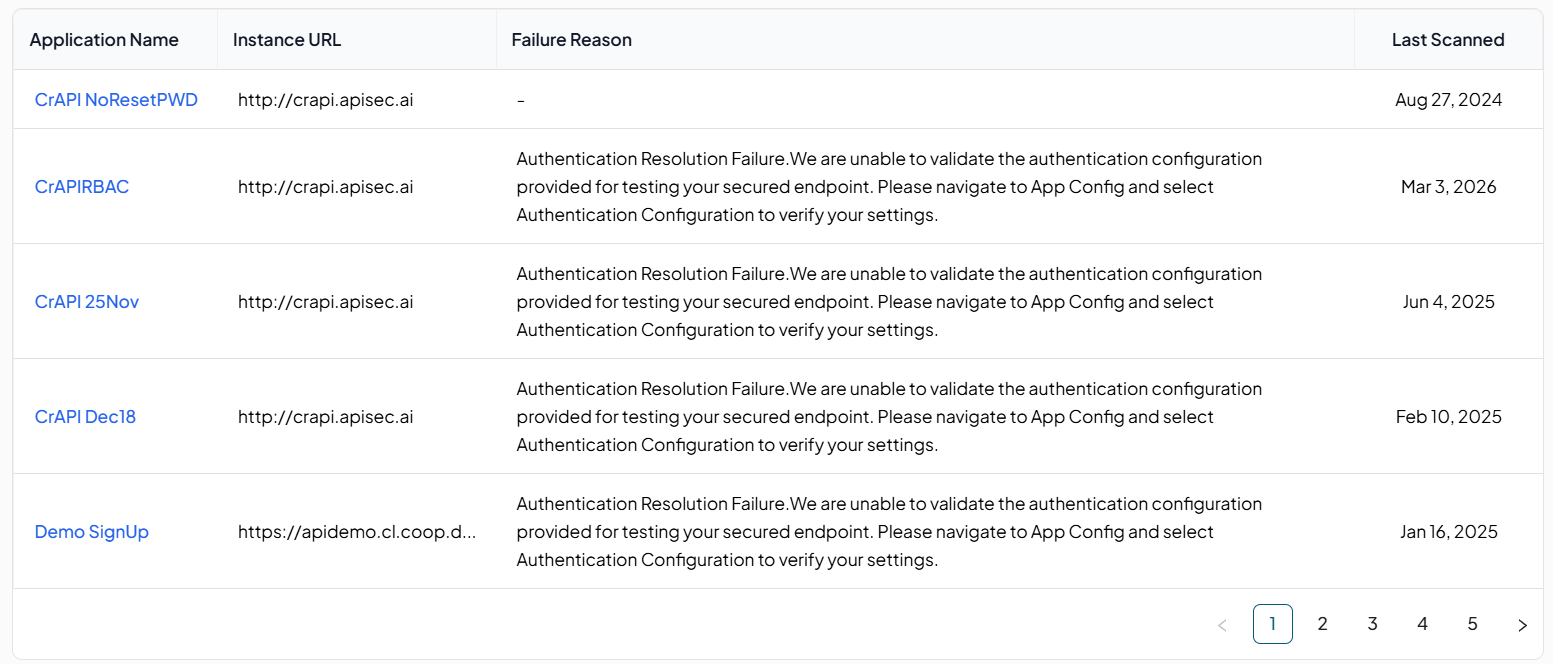Click the CrAPIRBAC failure reason text

[x=889, y=187]
